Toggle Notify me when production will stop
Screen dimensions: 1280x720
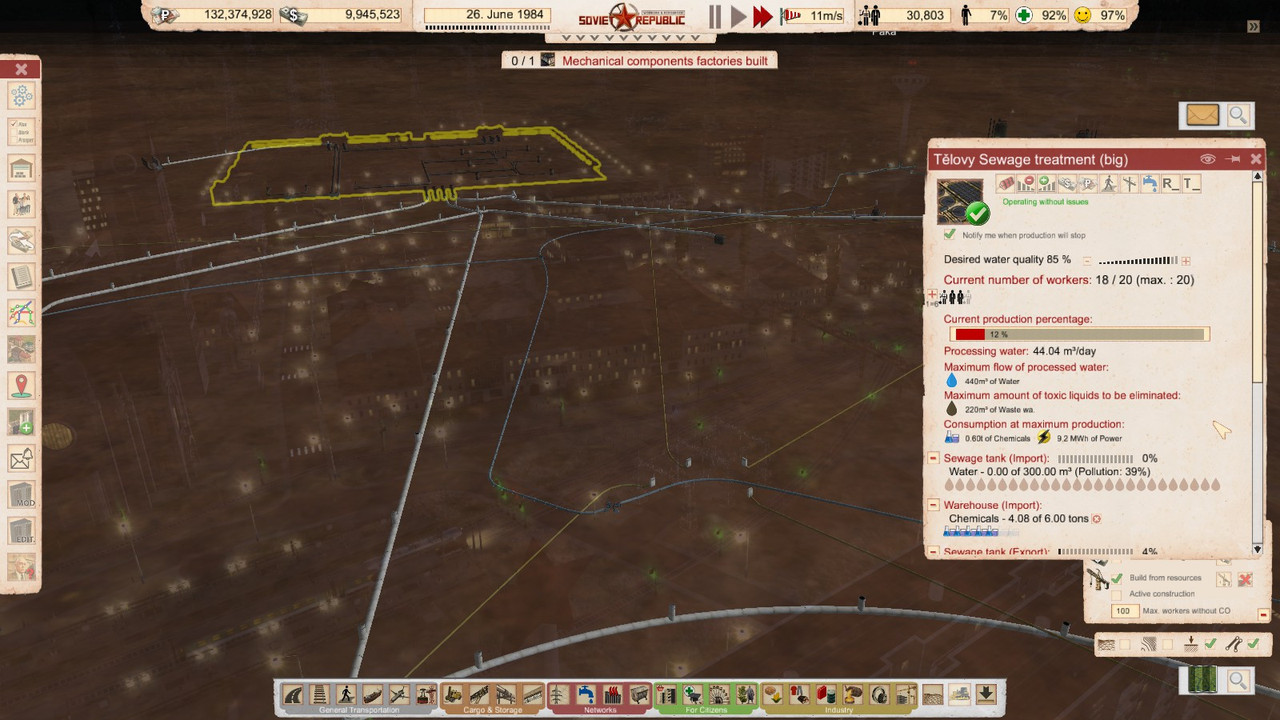[950, 234]
